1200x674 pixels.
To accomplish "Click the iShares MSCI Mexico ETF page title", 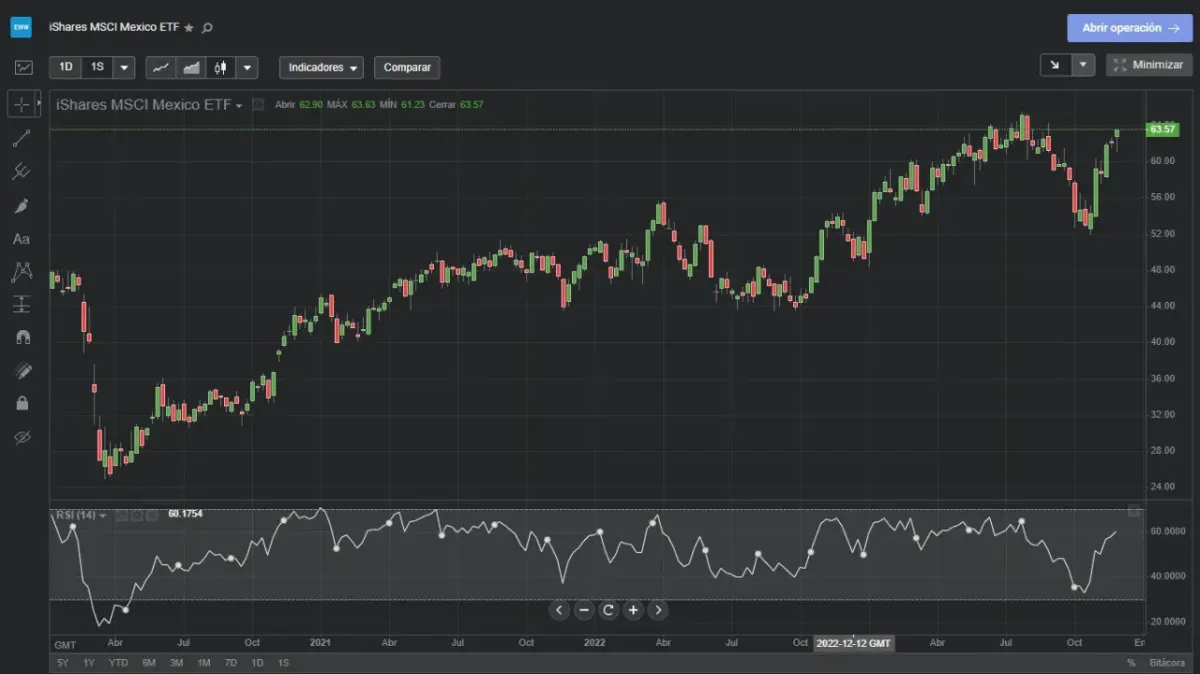I will [114, 28].
